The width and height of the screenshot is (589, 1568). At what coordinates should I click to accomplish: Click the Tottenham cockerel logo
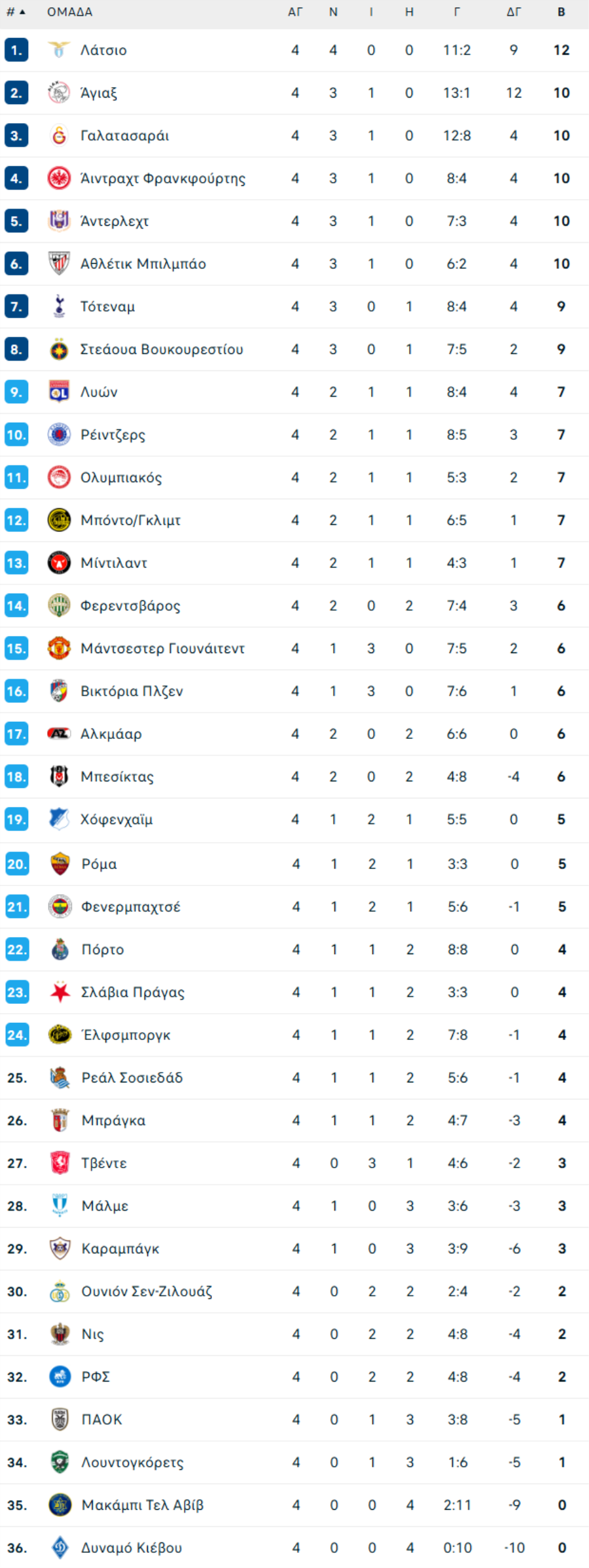(x=59, y=306)
